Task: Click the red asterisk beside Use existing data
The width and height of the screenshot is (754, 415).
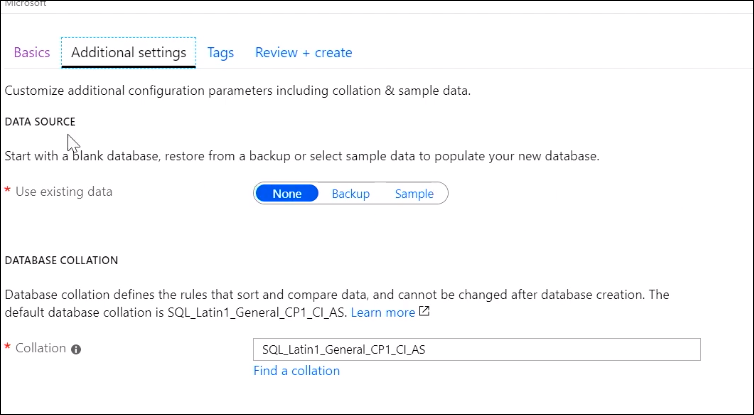Action: point(8,191)
